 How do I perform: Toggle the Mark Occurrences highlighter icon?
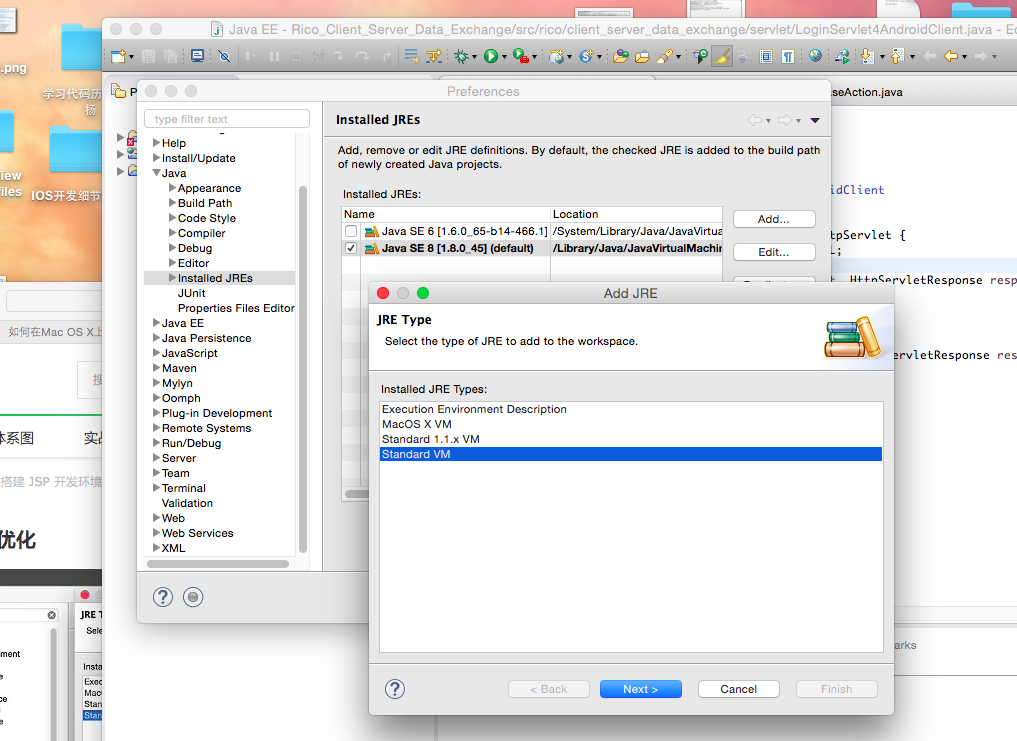tap(722, 56)
